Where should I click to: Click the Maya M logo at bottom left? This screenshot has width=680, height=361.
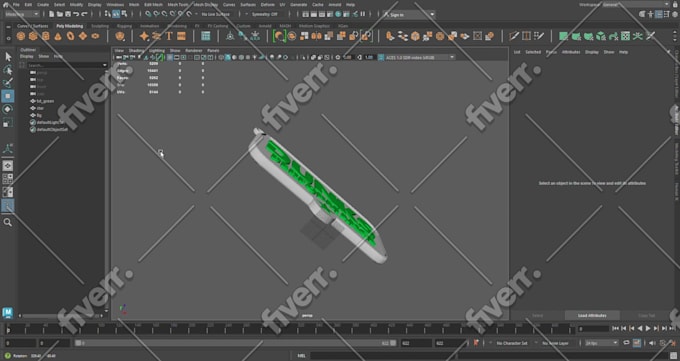point(8,312)
